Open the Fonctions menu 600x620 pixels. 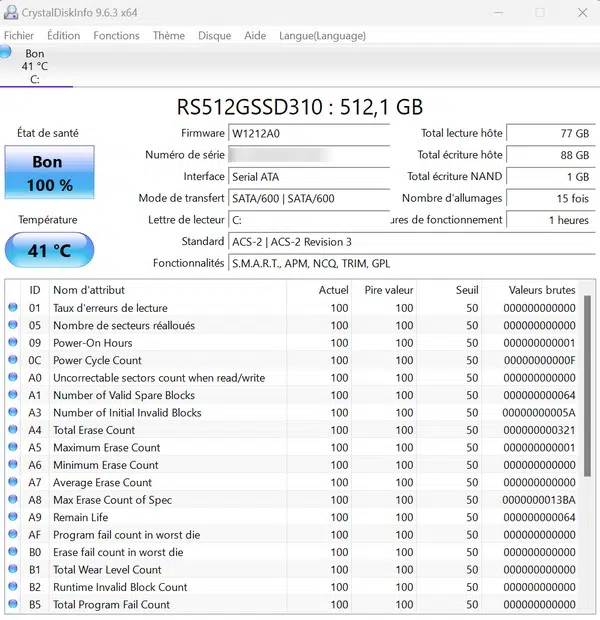tap(116, 35)
